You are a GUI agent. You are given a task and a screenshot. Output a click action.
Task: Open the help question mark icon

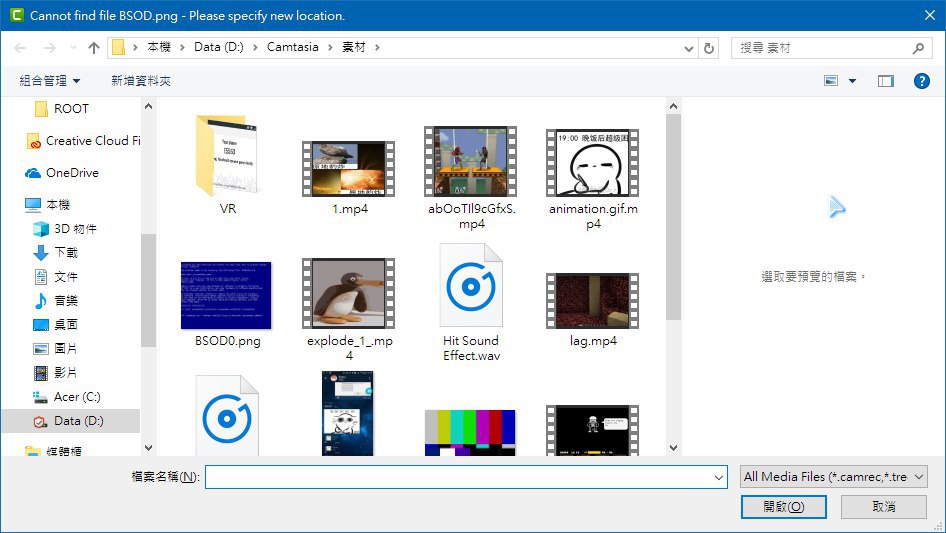point(921,81)
